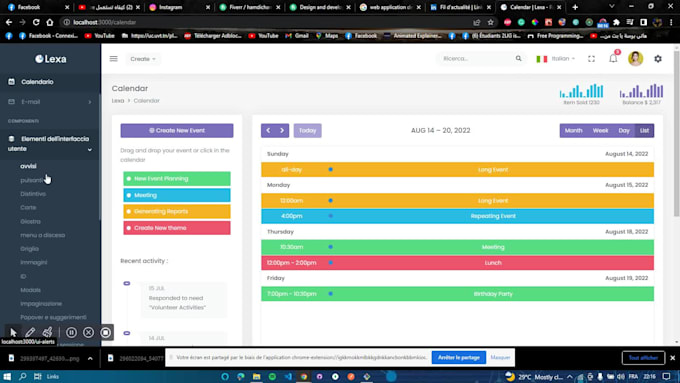
Task: Open the settings gear icon
Action: [x=658, y=59]
